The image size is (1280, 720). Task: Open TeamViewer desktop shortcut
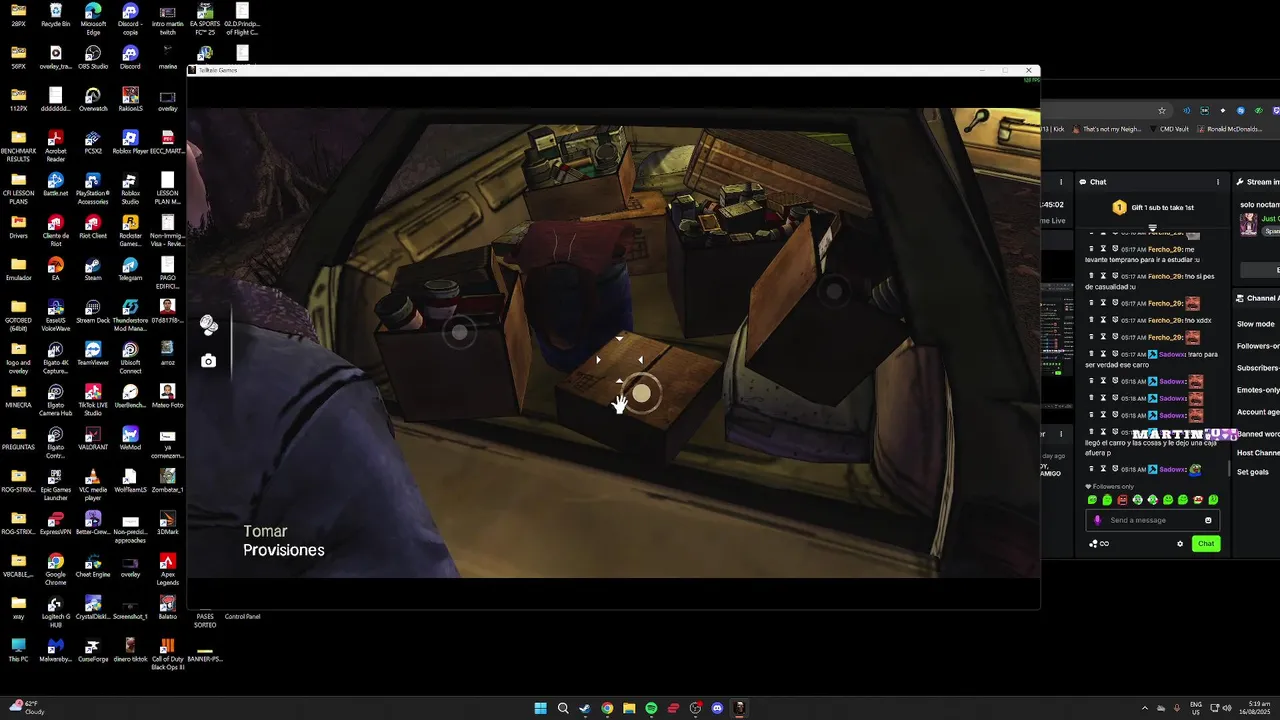93,352
